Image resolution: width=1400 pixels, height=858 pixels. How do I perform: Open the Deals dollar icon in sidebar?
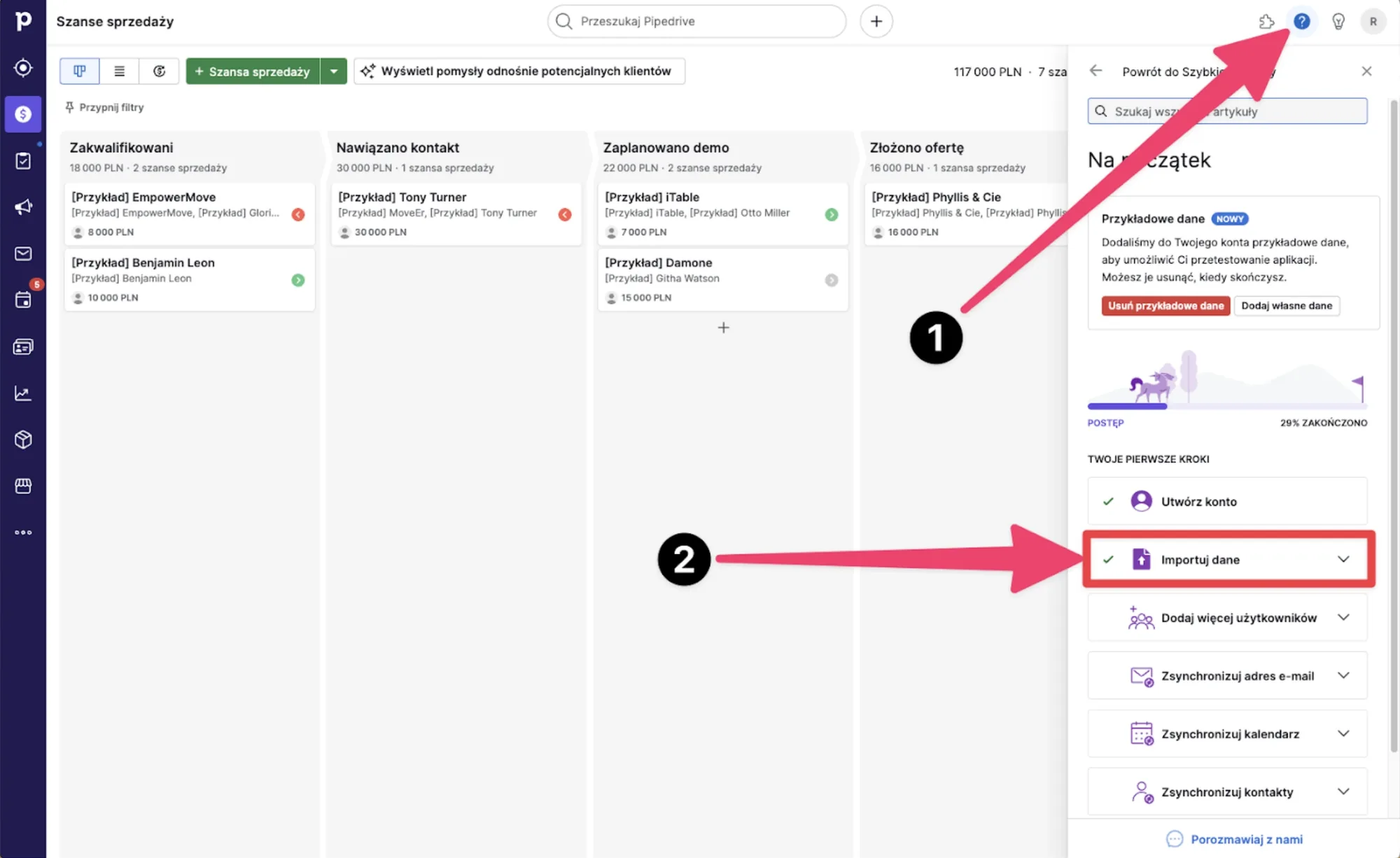point(23,114)
